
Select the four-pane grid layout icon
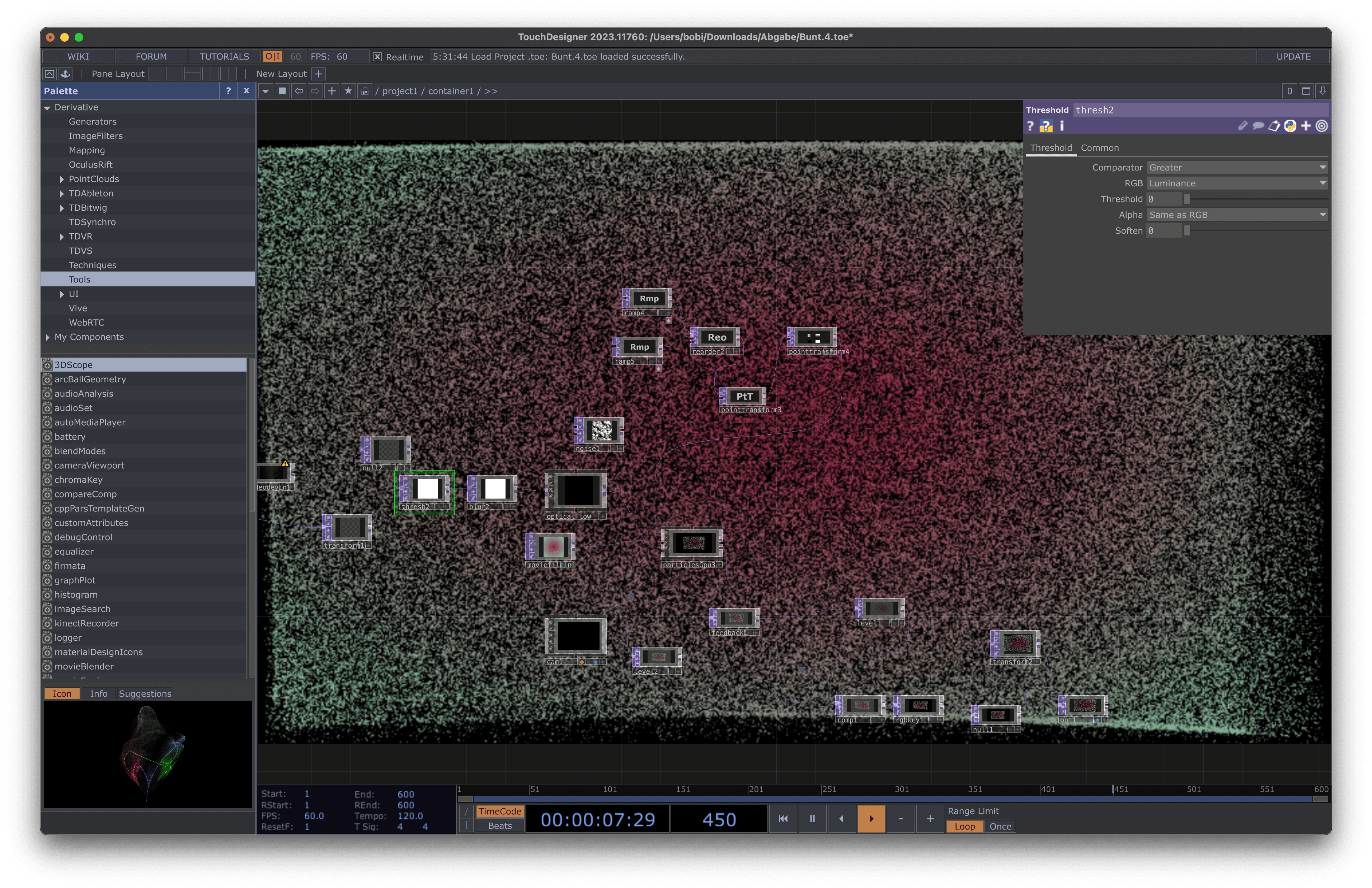[229, 74]
